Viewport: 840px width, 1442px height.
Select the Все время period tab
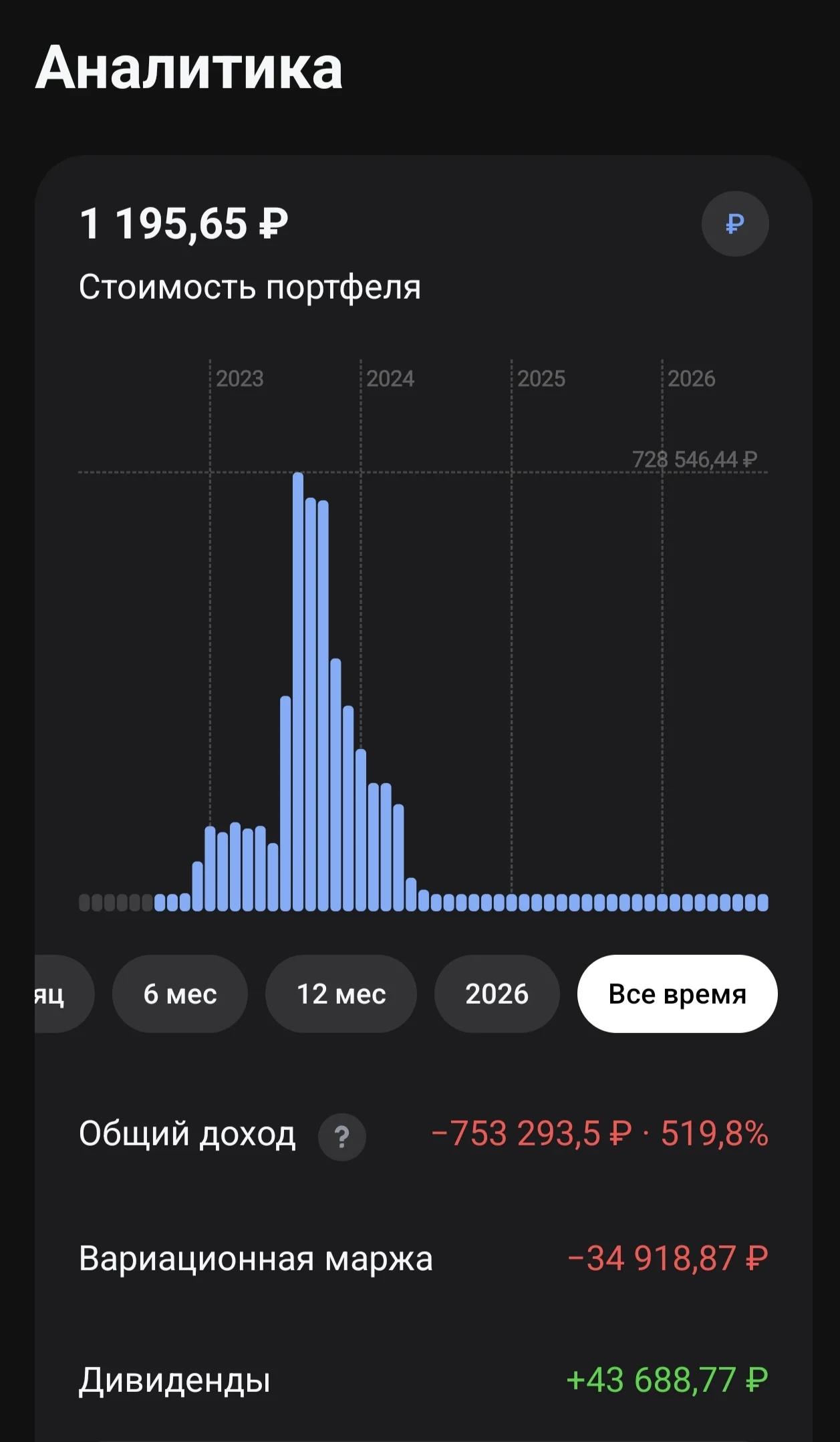point(677,994)
